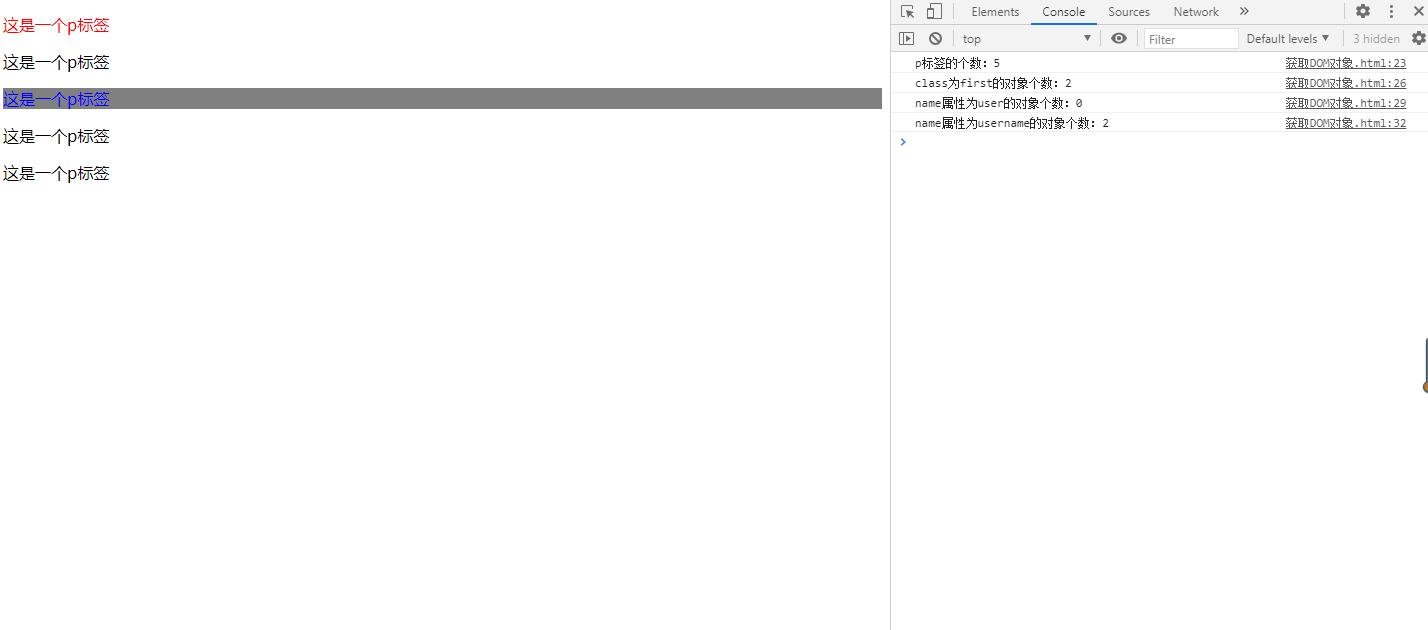The width and height of the screenshot is (1428, 630).
Task: Open DevTools settings gear in tab bar
Action: pos(1363,12)
